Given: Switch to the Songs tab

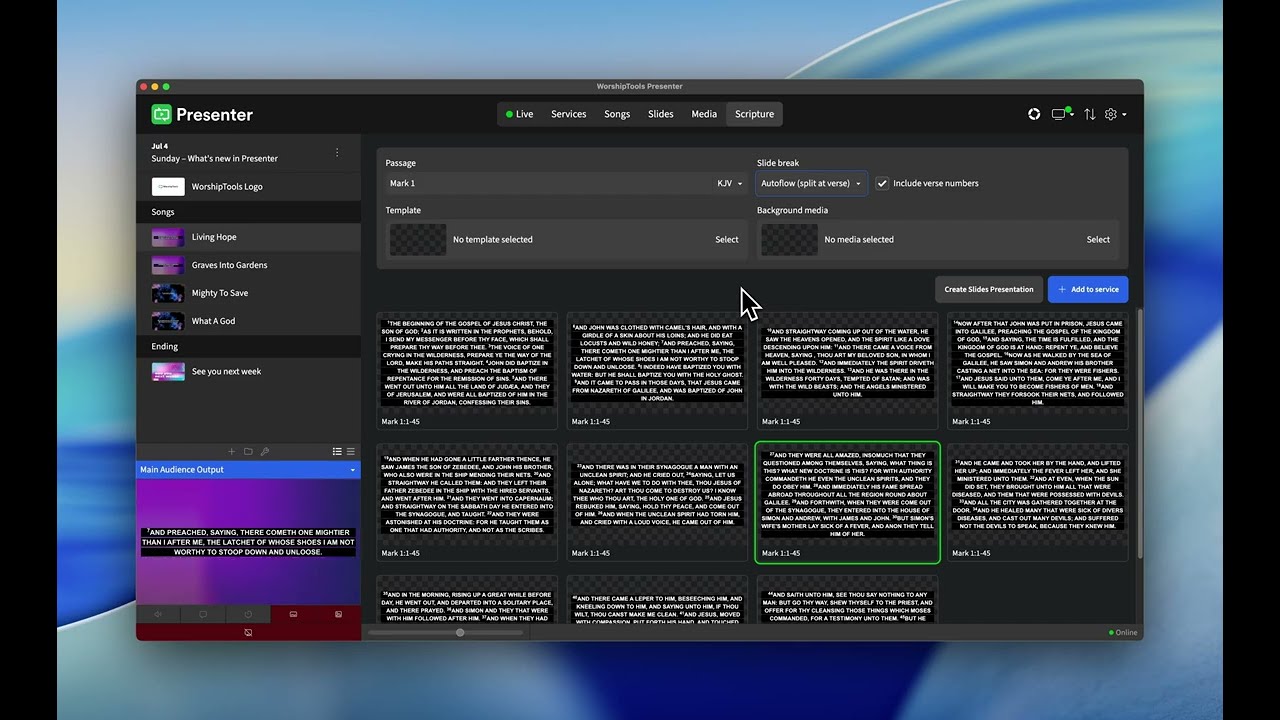Looking at the screenshot, I should 617,114.
